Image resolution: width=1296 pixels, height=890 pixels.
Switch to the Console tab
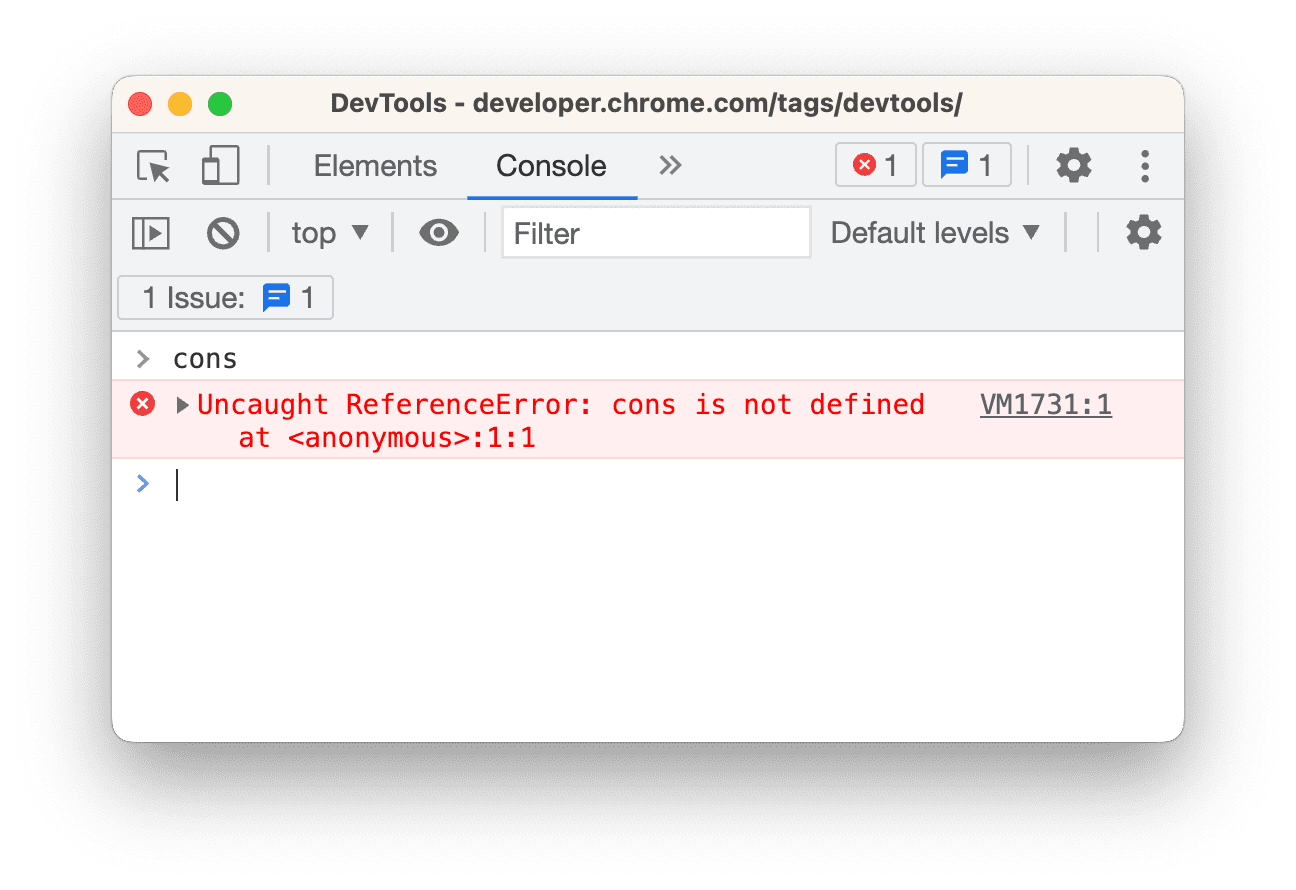(x=551, y=166)
